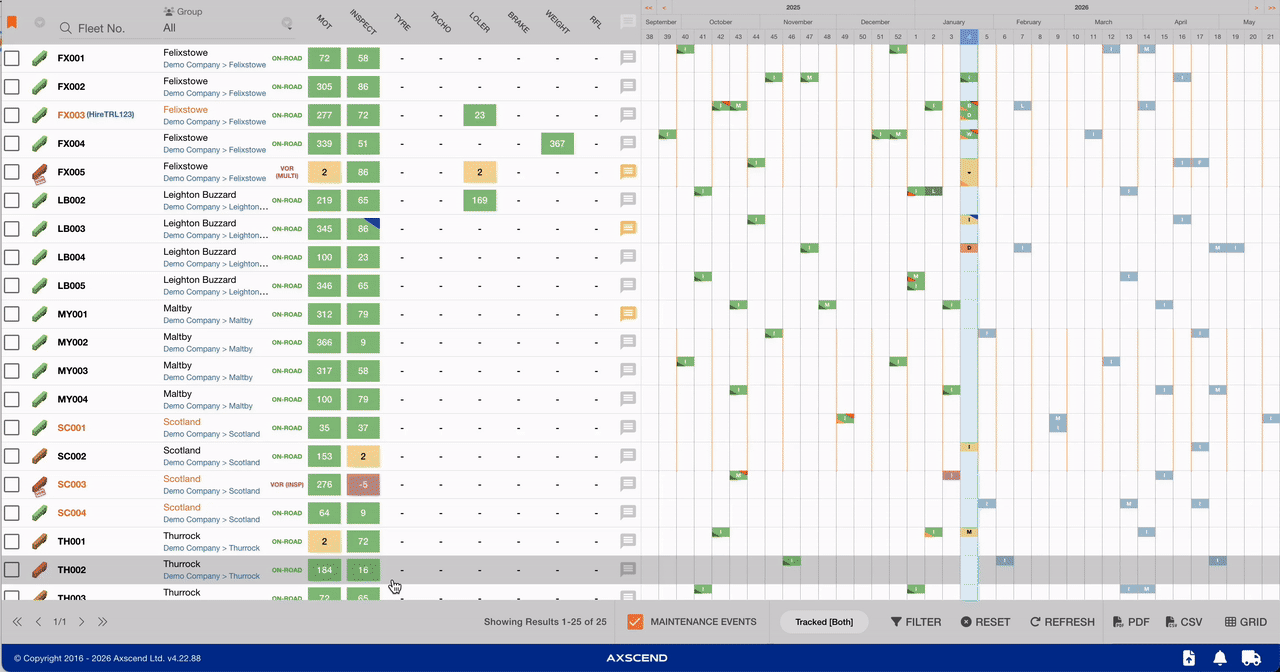Expand the dropdown next to bookmark icon
This screenshot has width=1280, height=672.
point(39,22)
